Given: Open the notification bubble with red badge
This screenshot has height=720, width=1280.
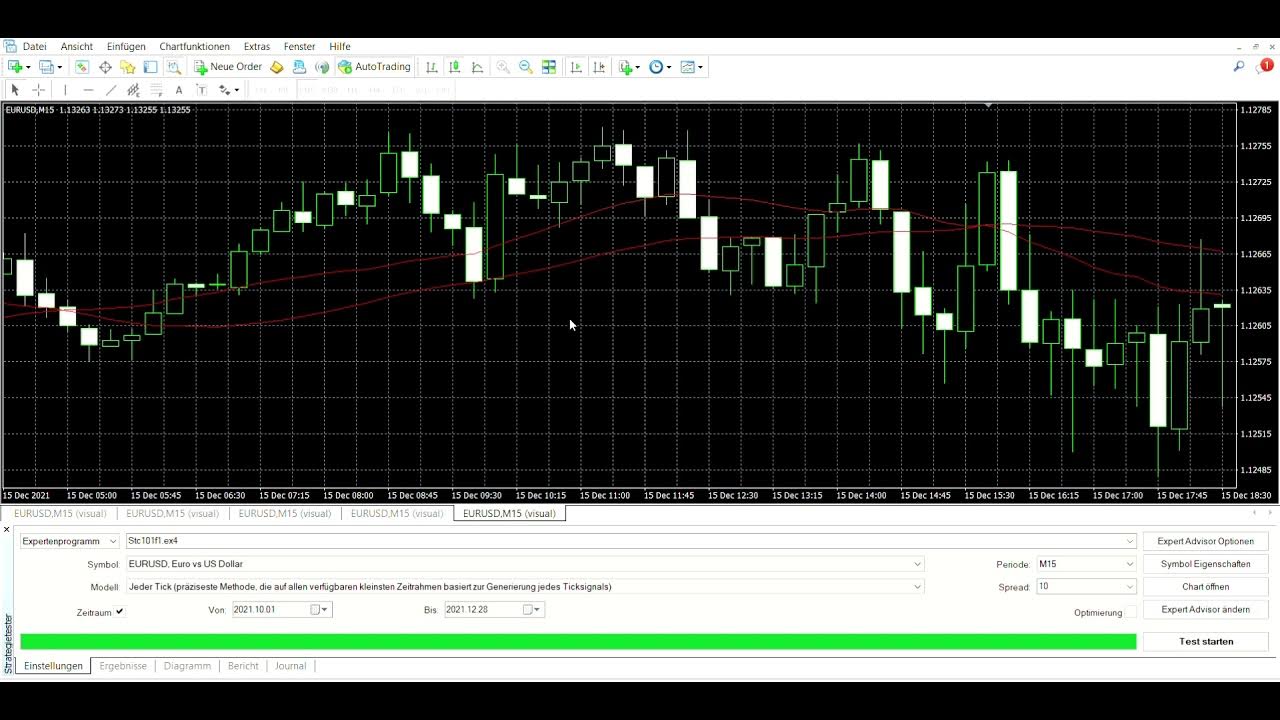Looking at the screenshot, I should click(x=1266, y=66).
